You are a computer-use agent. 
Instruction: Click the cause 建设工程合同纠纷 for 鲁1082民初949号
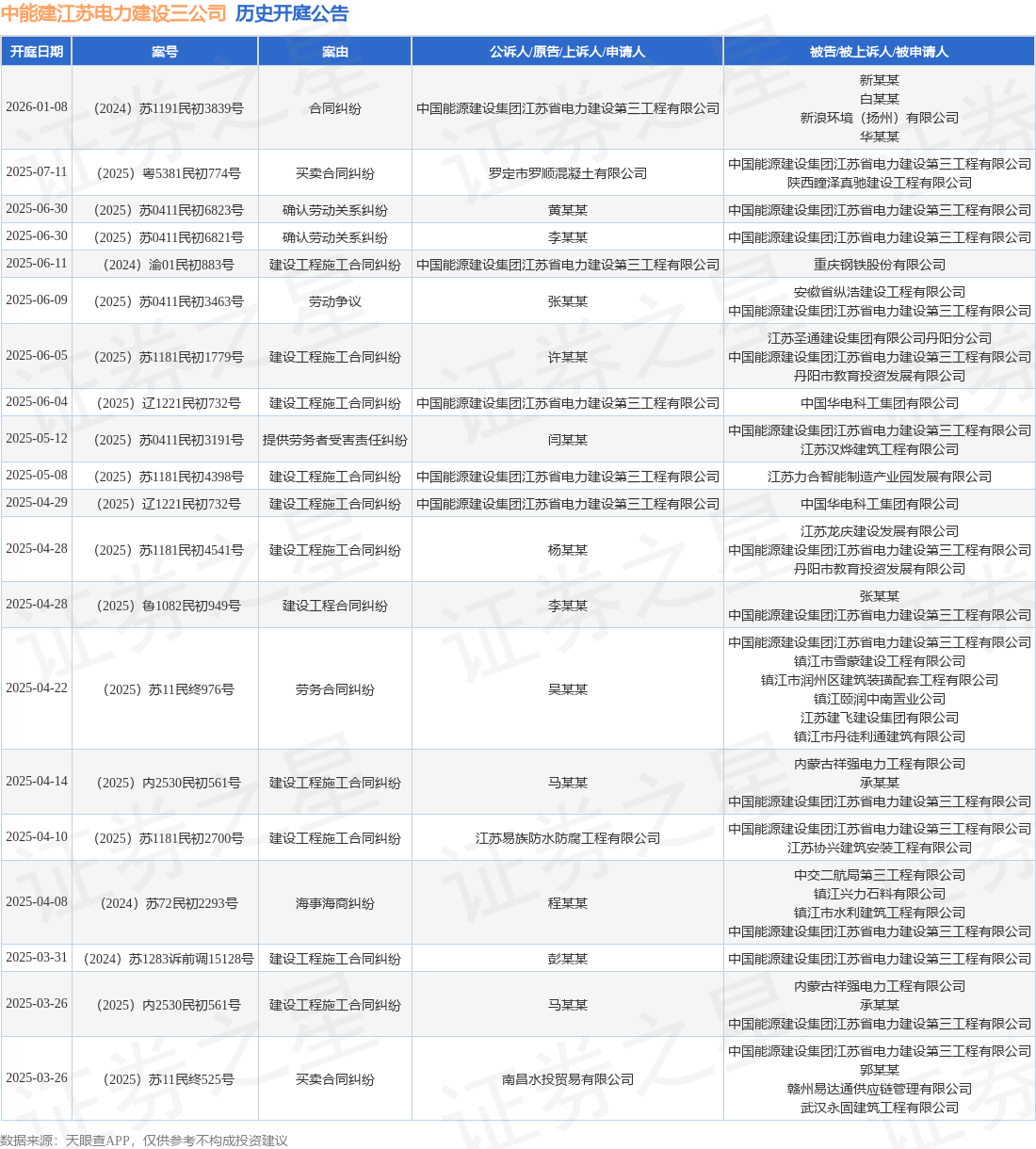tap(335, 606)
